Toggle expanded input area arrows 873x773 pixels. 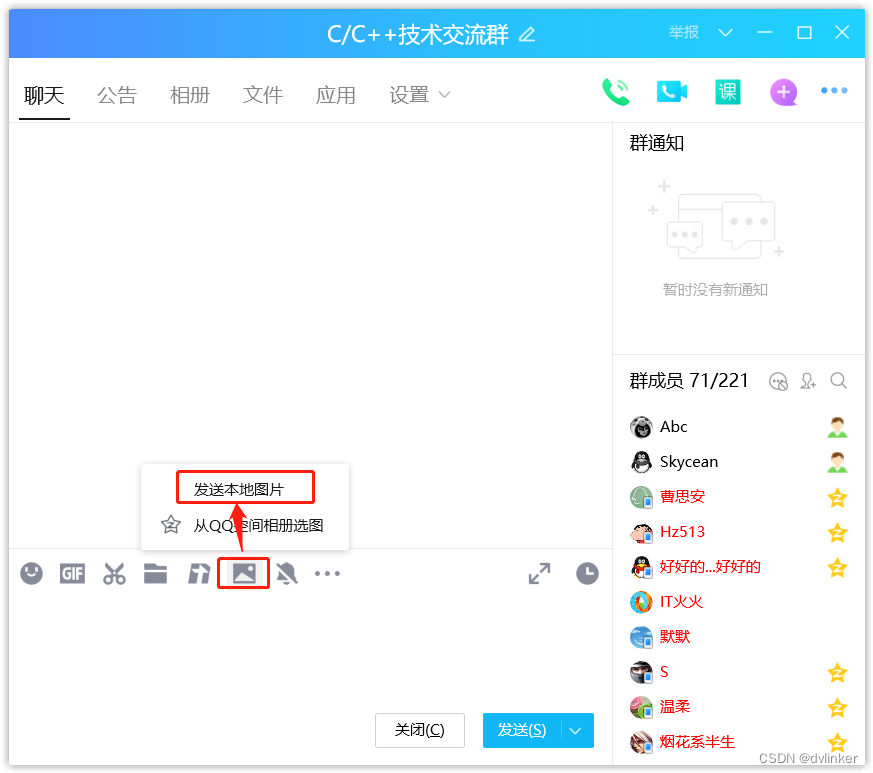pyautogui.click(x=539, y=574)
